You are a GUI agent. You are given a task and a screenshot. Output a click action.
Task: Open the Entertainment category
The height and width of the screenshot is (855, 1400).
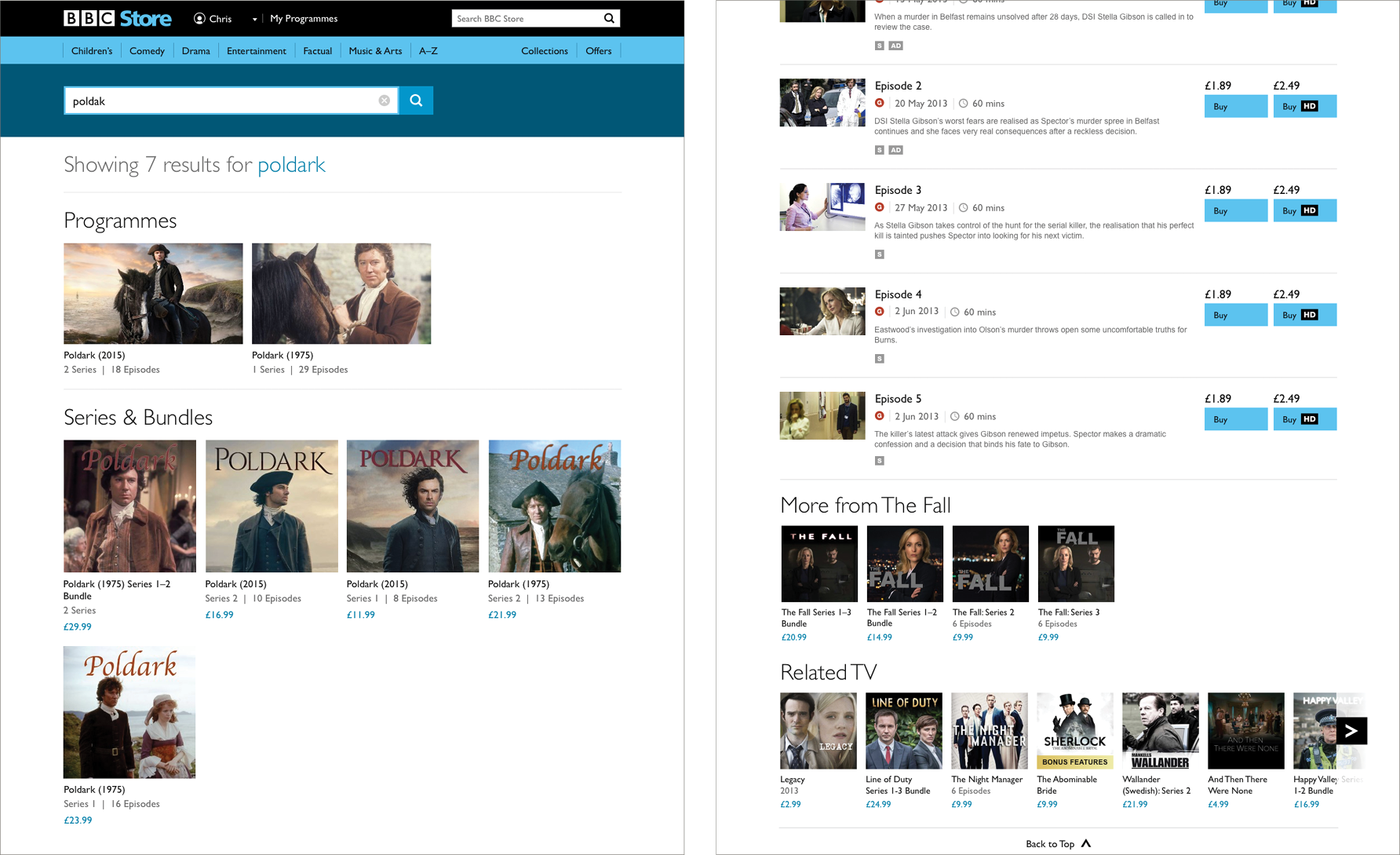click(256, 51)
